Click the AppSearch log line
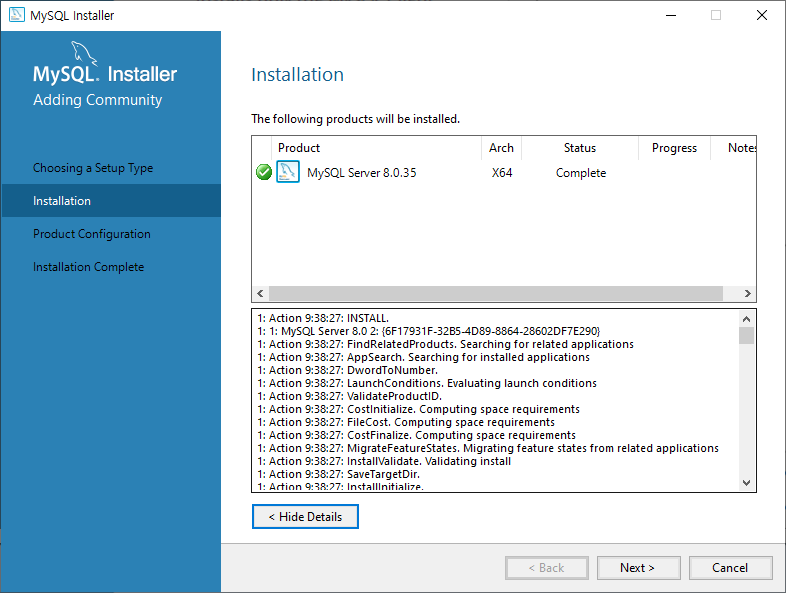Viewport: 786px width, 593px height. coord(424,357)
